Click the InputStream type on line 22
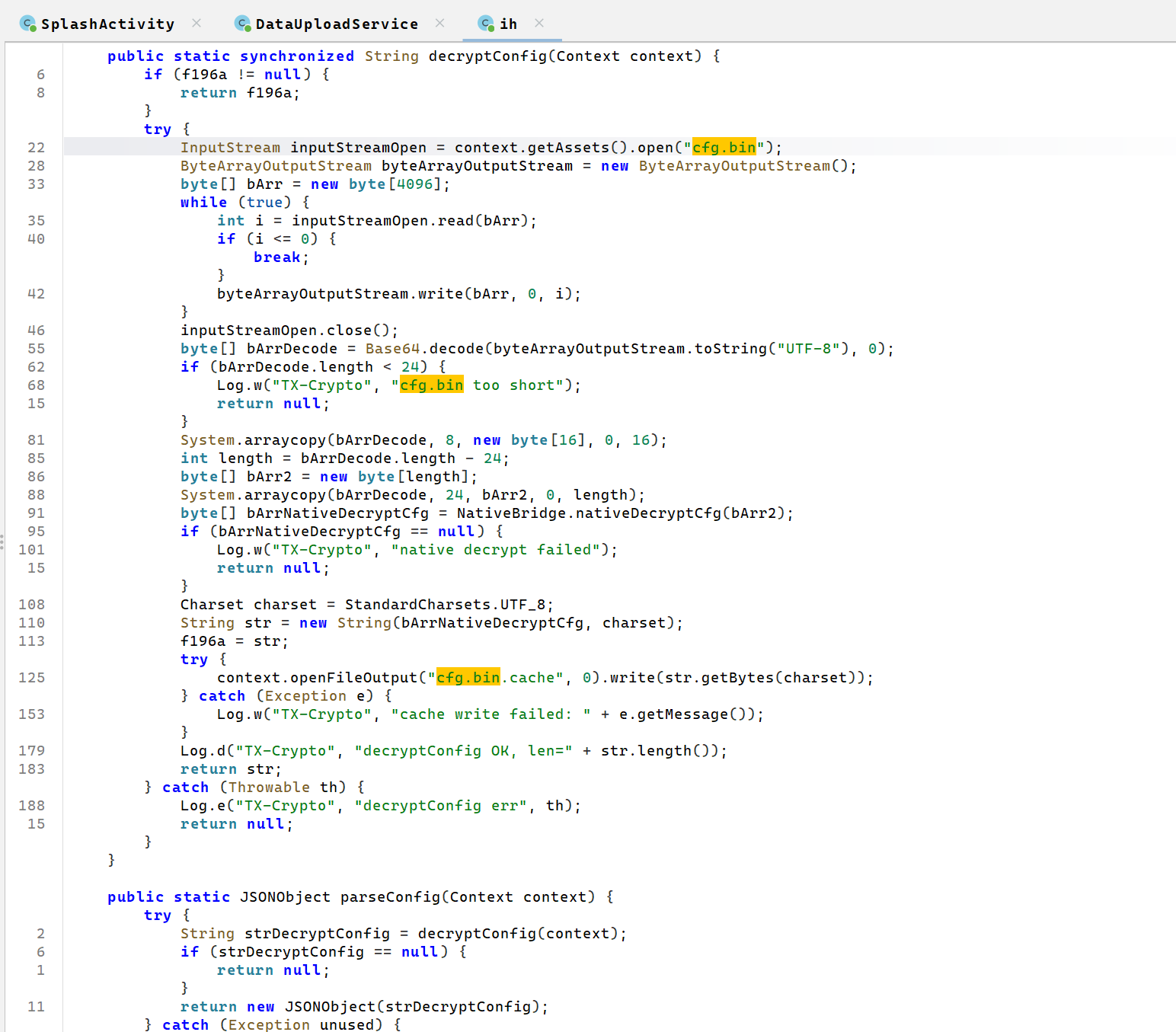1176x1032 pixels. [x=230, y=147]
